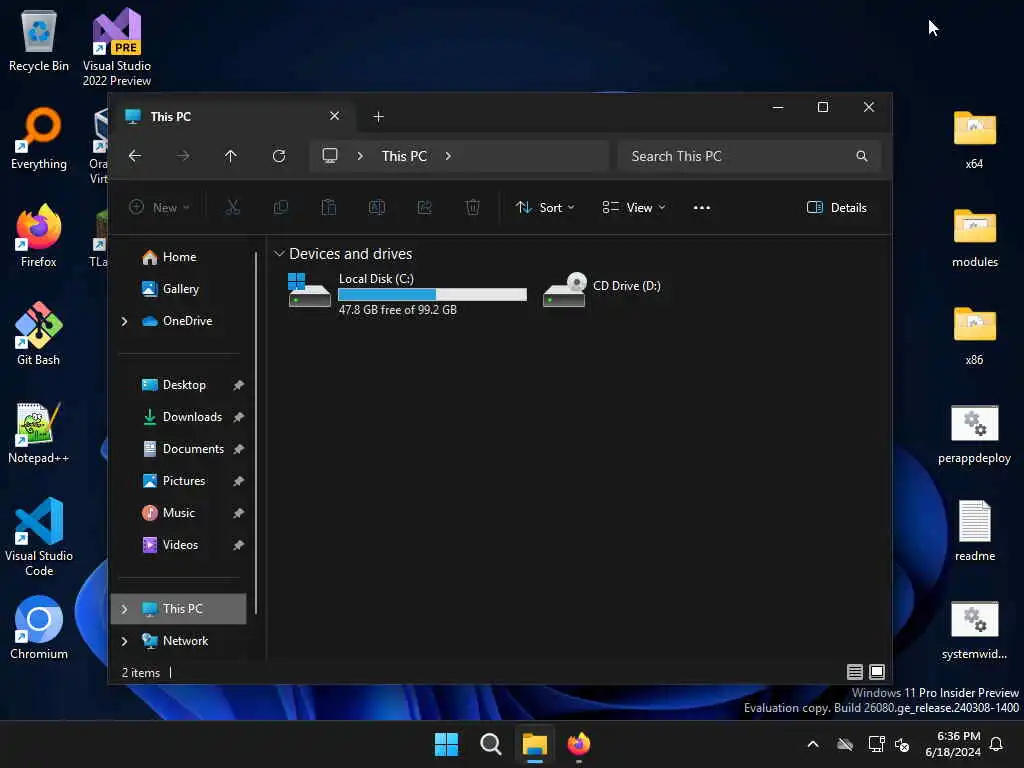Open the New dropdown menu
The height and width of the screenshot is (768, 1024).
[159, 208]
